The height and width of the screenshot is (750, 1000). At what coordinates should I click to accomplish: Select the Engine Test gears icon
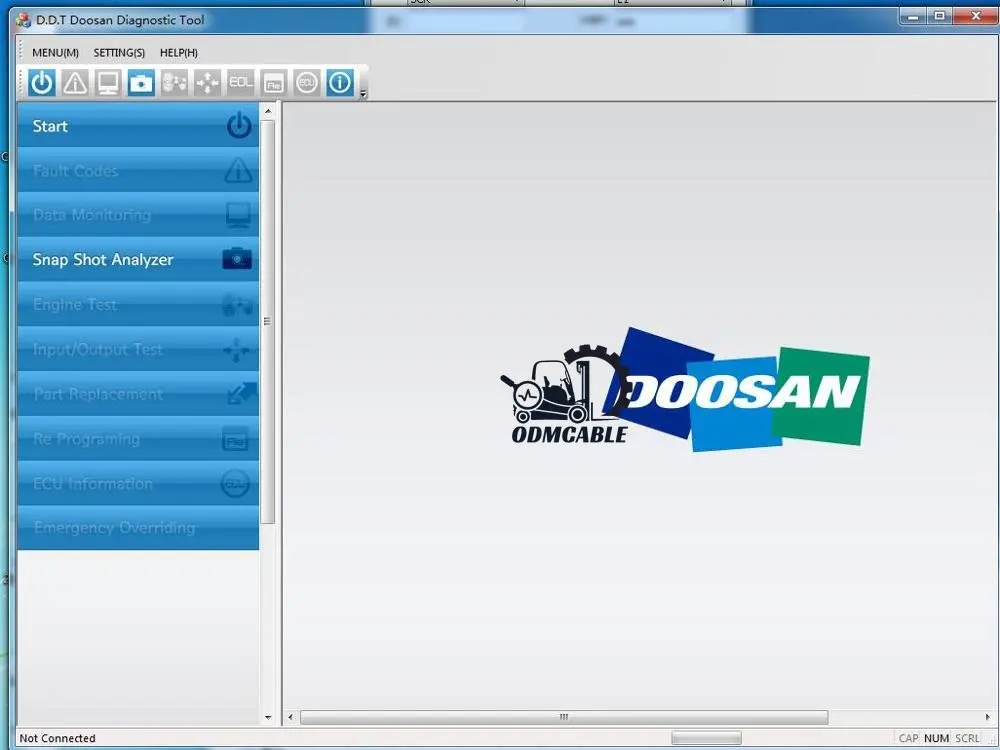[173, 82]
